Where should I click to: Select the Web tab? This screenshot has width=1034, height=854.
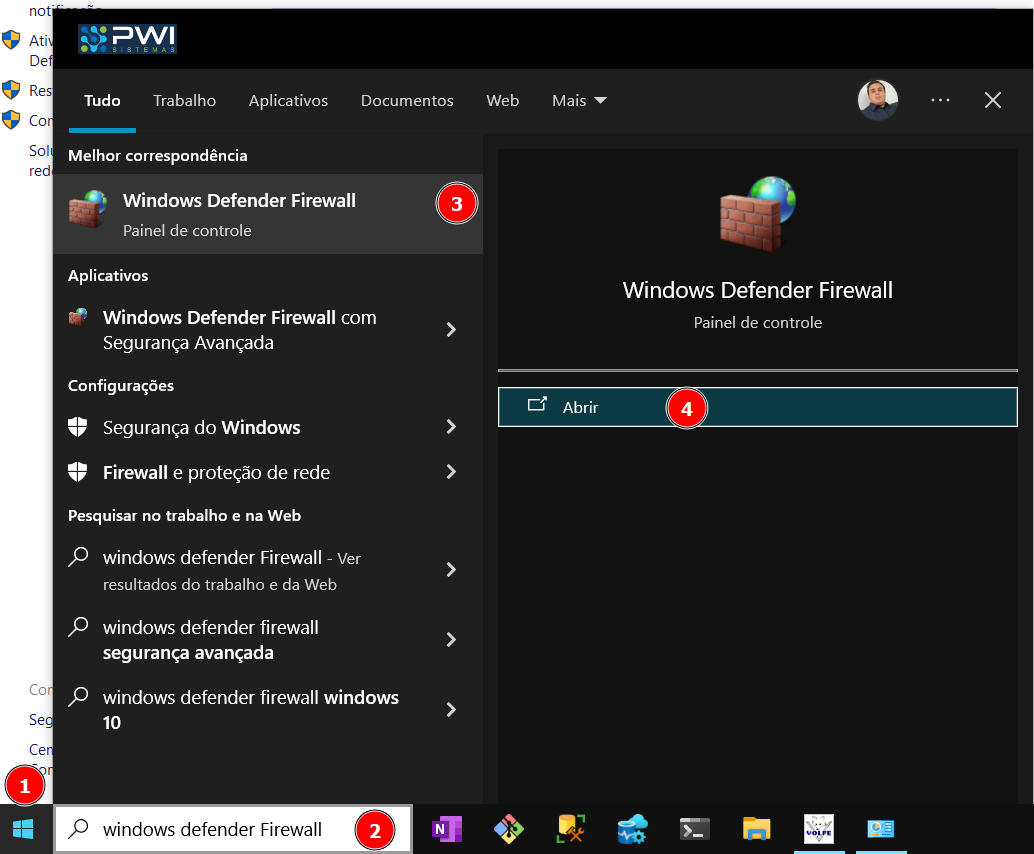click(x=502, y=101)
